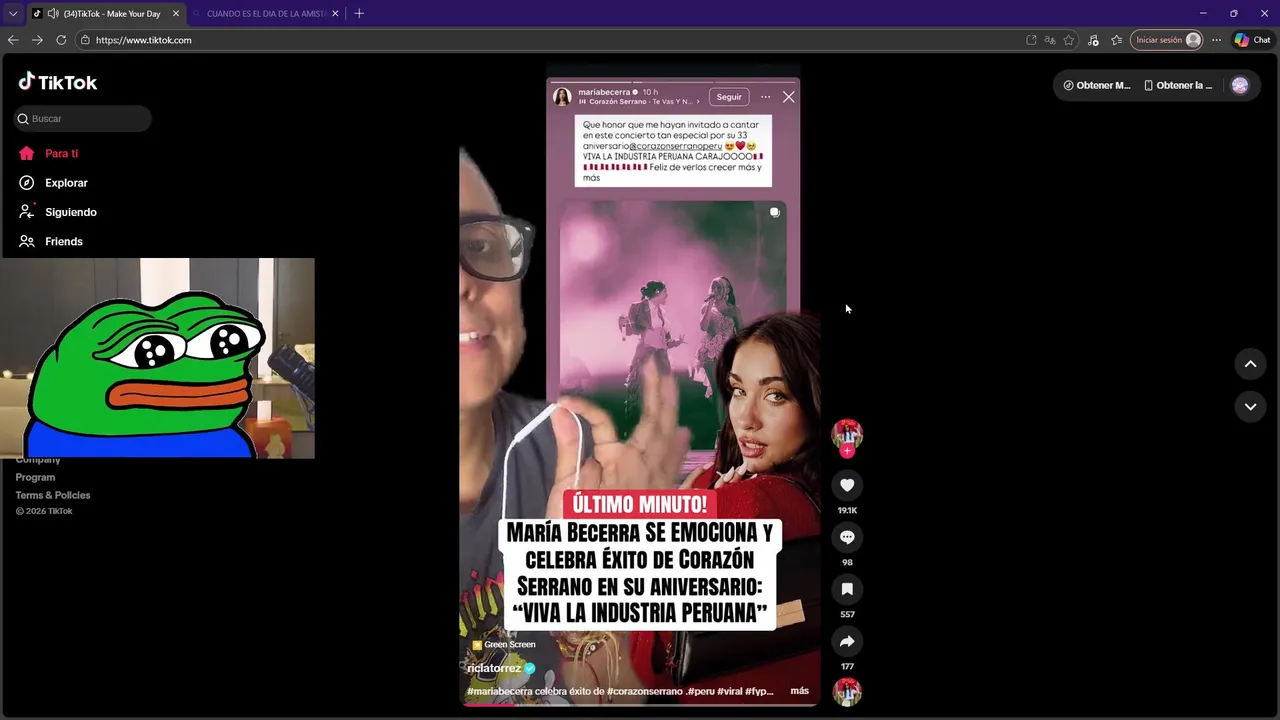Screen dimensions: 1280x720
Task: Add page to favorites with star icon
Action: click(1069, 40)
